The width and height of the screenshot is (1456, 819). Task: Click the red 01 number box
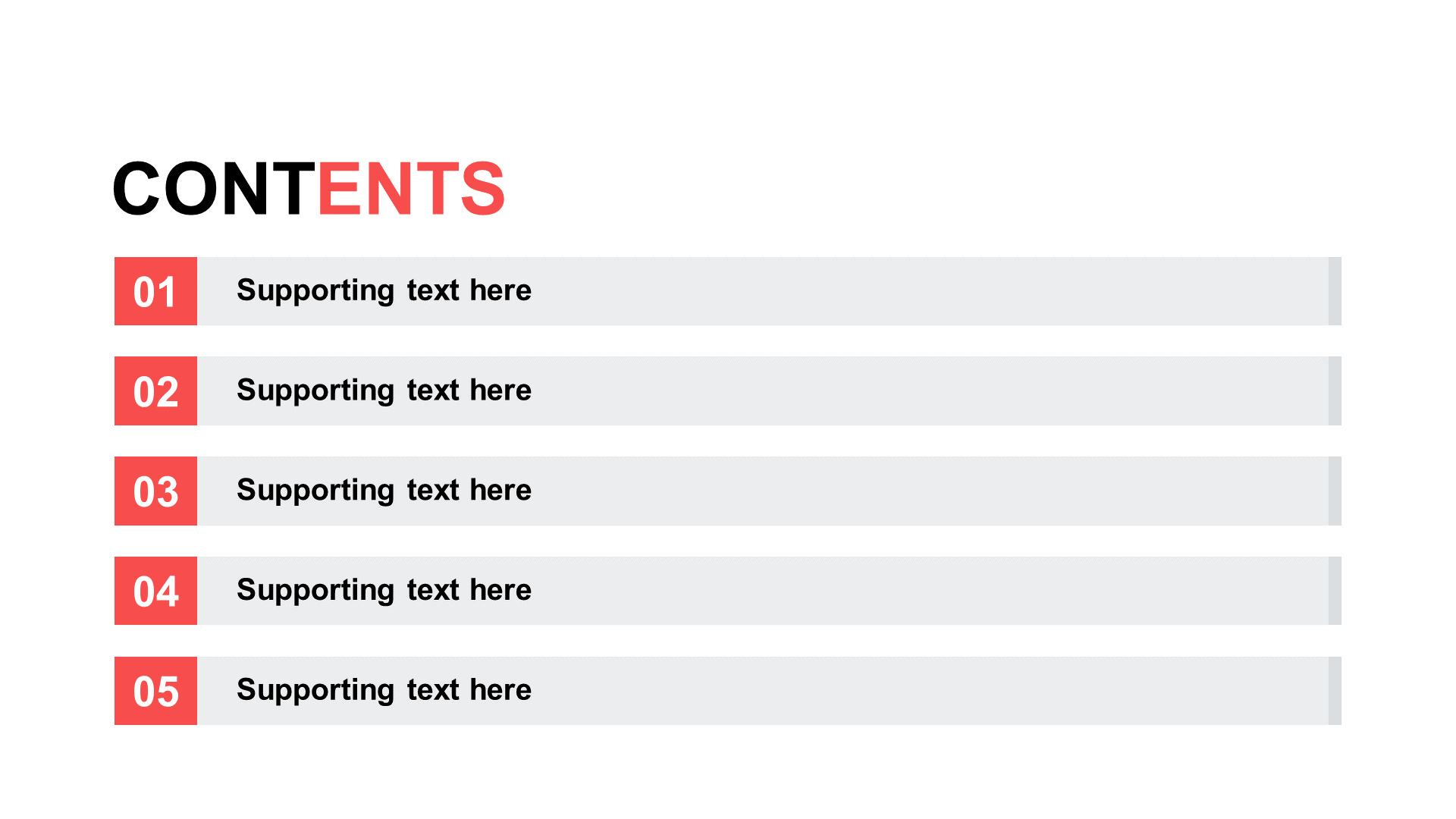click(155, 291)
